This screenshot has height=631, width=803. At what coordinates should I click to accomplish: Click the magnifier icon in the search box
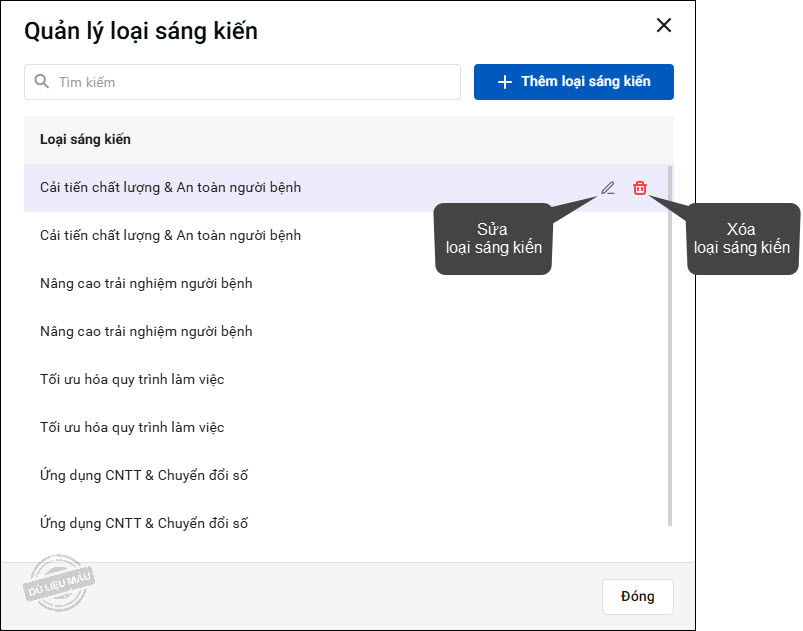pyautogui.click(x=42, y=82)
